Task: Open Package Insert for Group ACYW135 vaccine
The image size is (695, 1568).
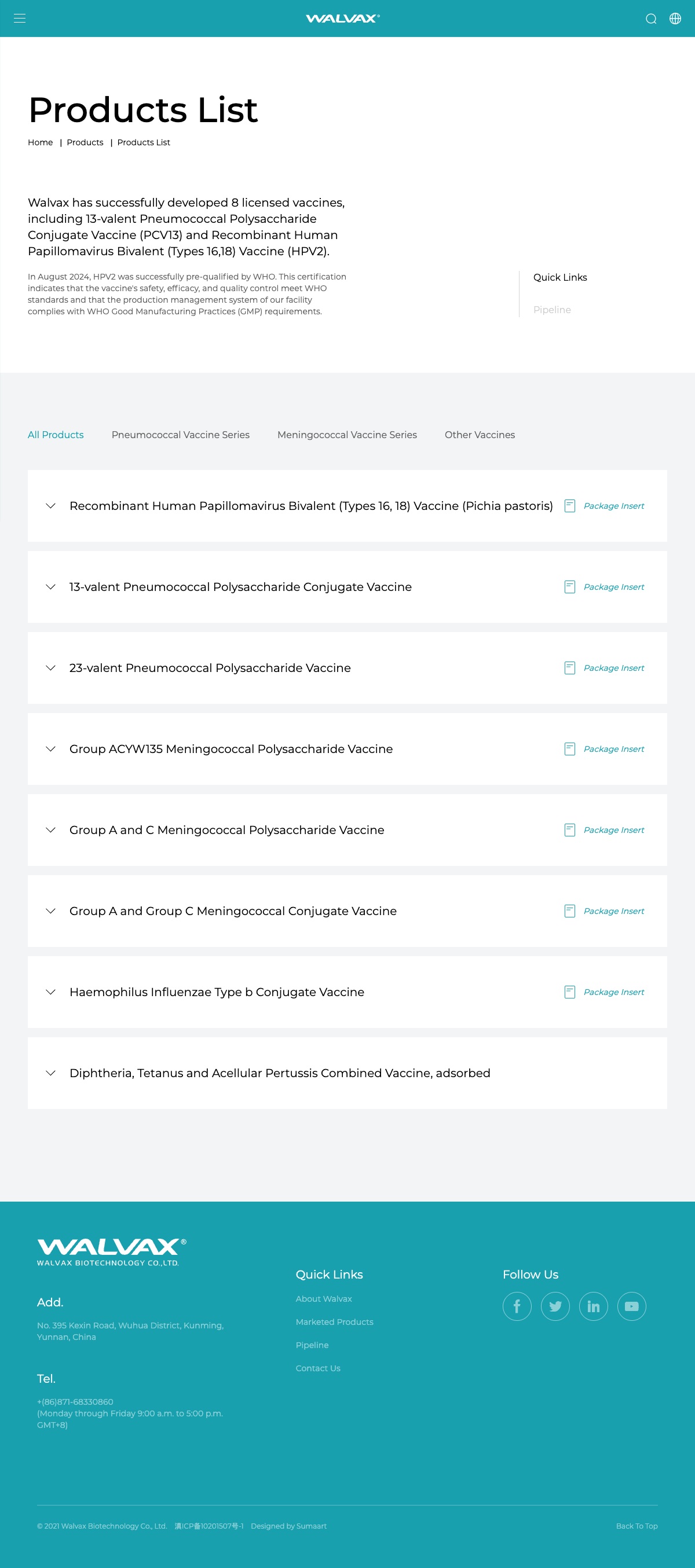Action: pos(613,749)
